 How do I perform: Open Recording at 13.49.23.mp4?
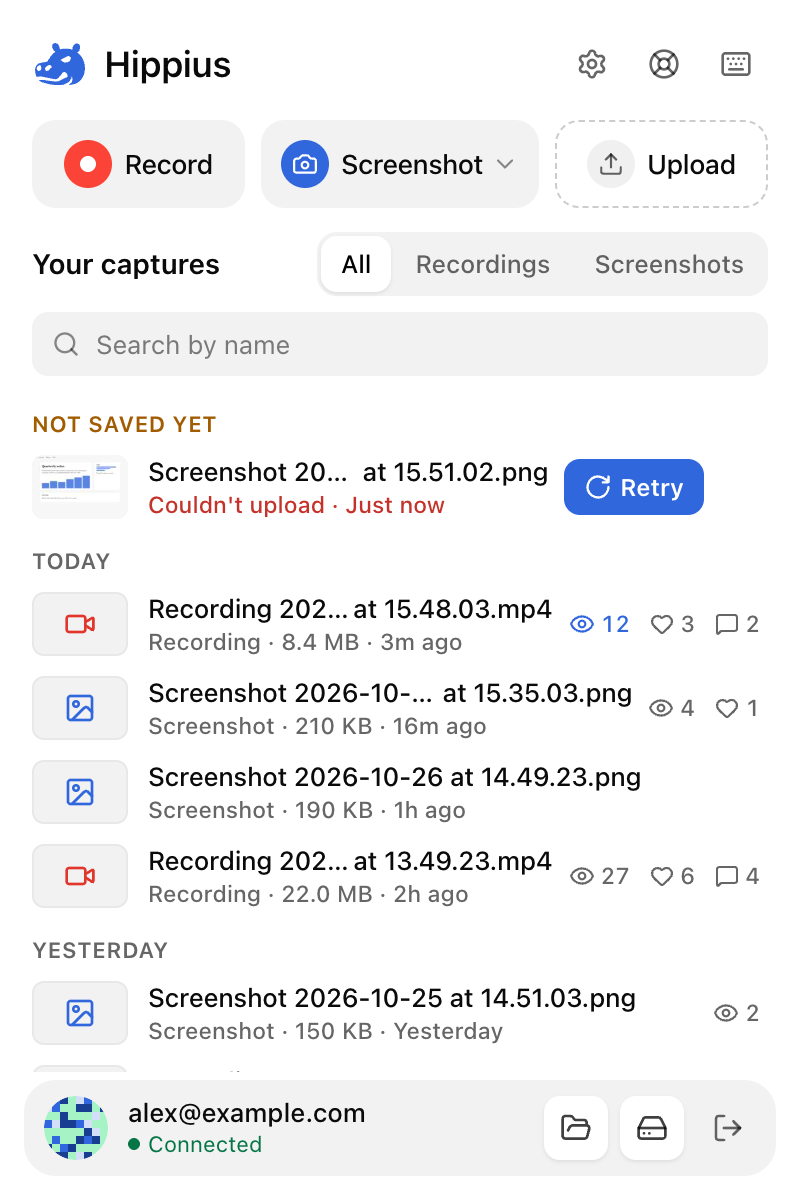pos(350,861)
